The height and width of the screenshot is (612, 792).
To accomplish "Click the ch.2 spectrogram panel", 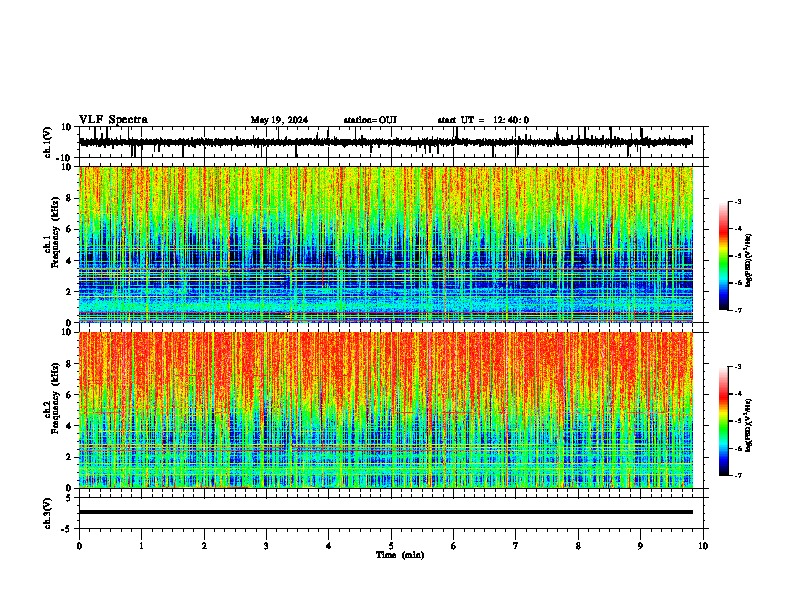I will [x=386, y=410].
